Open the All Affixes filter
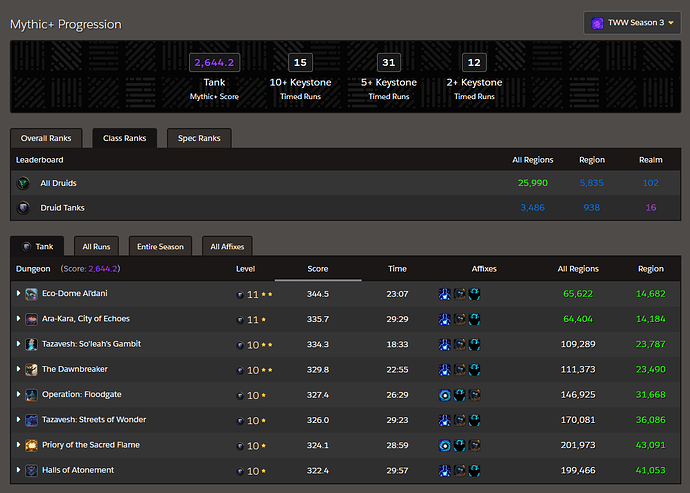The width and height of the screenshot is (690, 493). pyautogui.click(x=227, y=246)
